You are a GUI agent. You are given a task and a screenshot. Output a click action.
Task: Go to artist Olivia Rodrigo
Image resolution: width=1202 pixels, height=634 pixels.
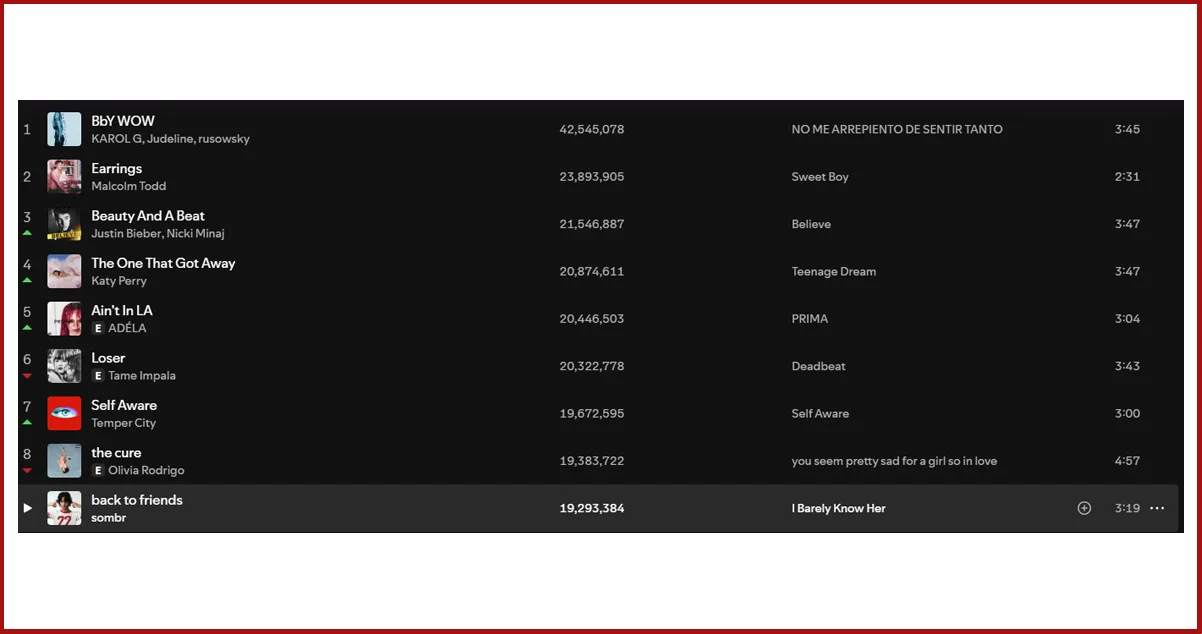coord(146,470)
